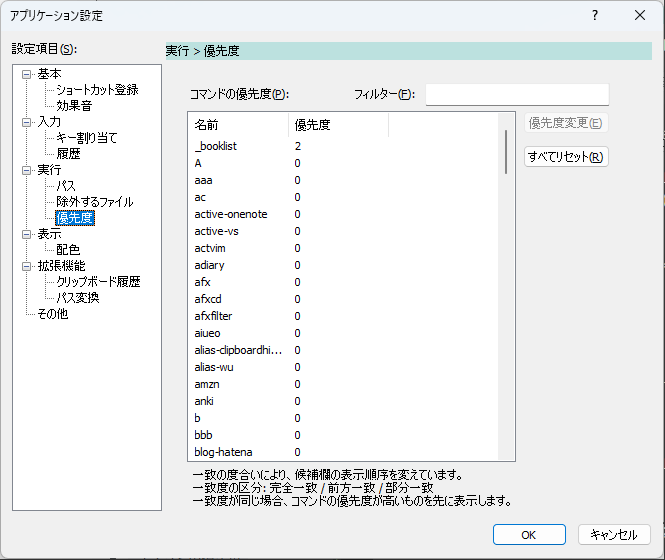Viewport: 665px width, 560px height.
Task: Collapse the 表示 tree node
Action: click(x=27, y=234)
